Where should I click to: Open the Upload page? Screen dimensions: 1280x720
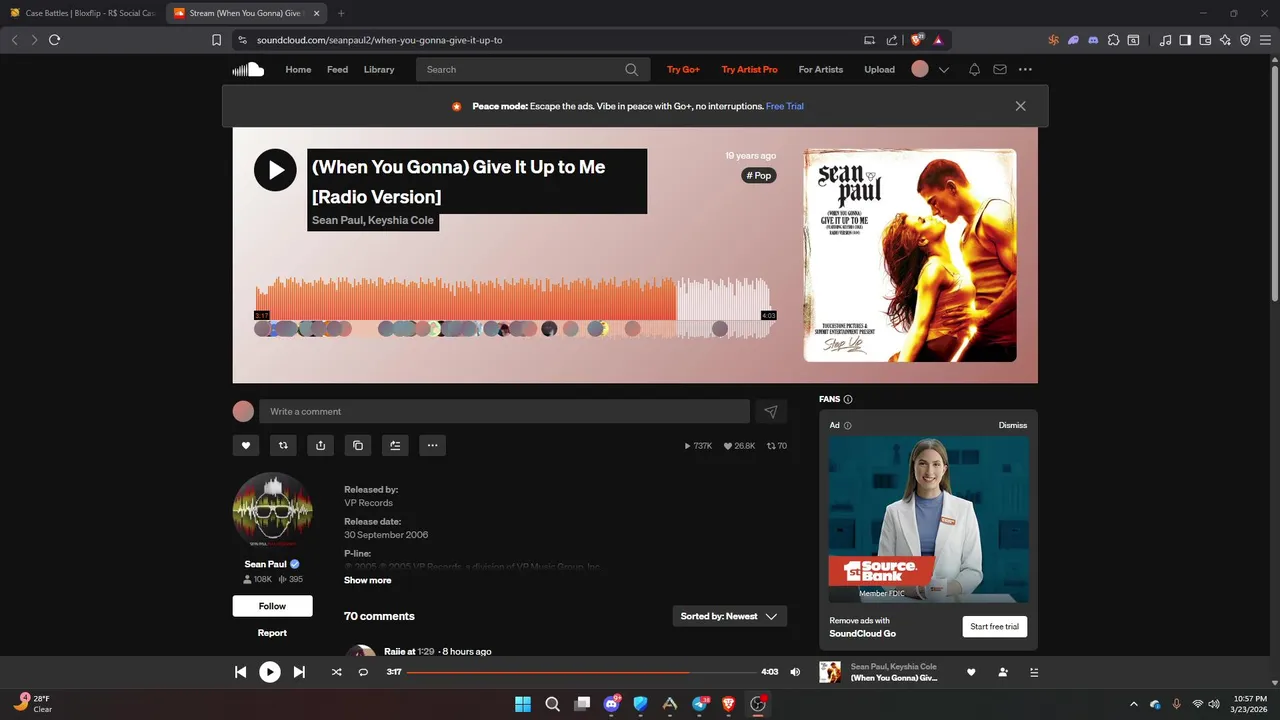click(880, 70)
